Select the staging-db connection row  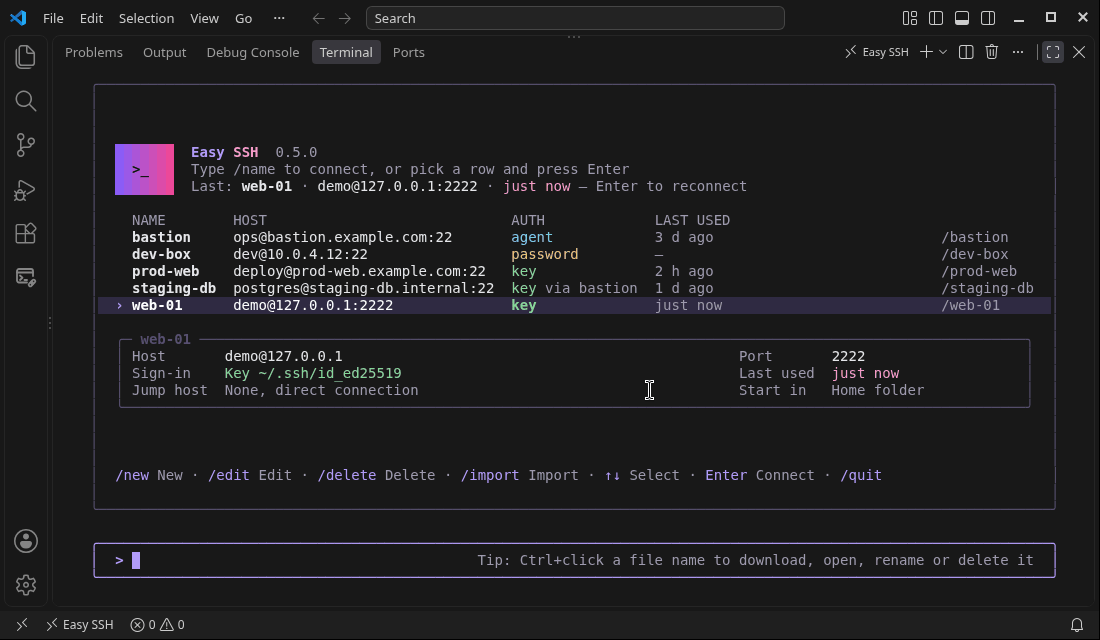[575, 288]
